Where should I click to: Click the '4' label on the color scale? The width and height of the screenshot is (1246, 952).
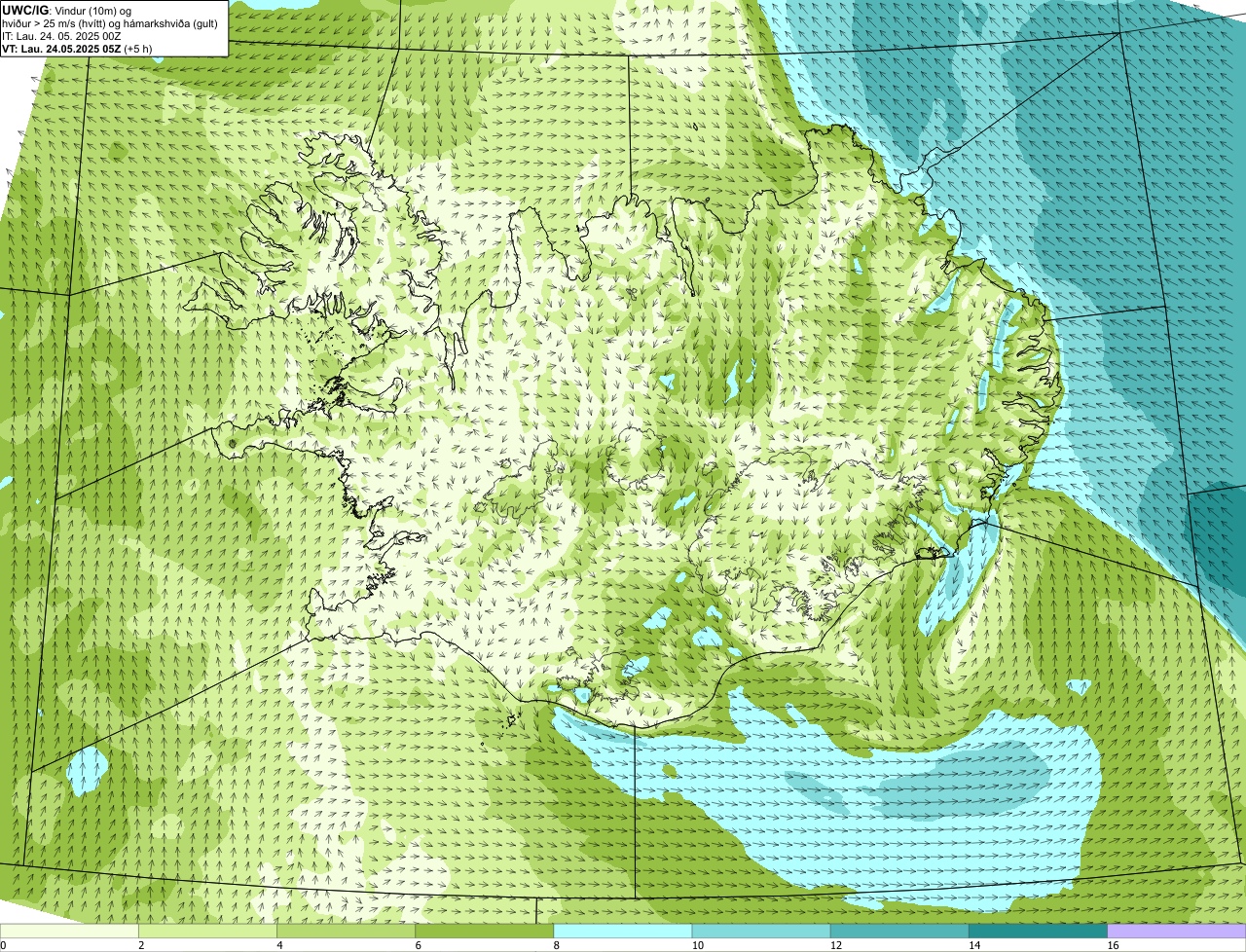[279, 945]
